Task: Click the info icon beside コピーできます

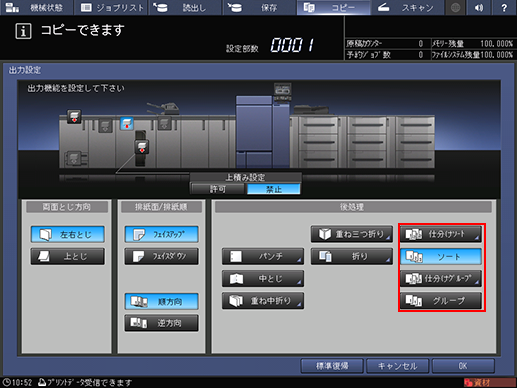Action: pos(23,31)
